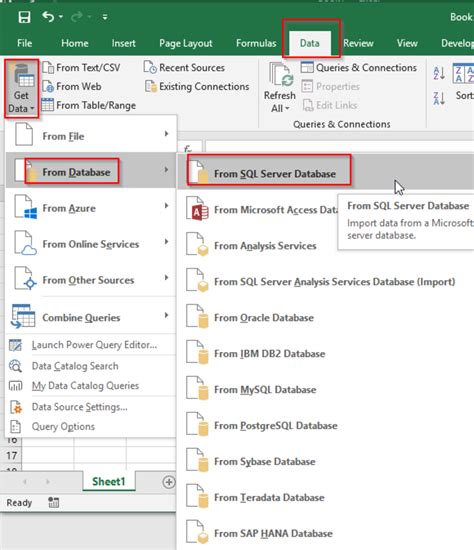Choose From SAP HANA Database
Image resolution: width=474 pixels, height=550 pixels.
click(326, 533)
